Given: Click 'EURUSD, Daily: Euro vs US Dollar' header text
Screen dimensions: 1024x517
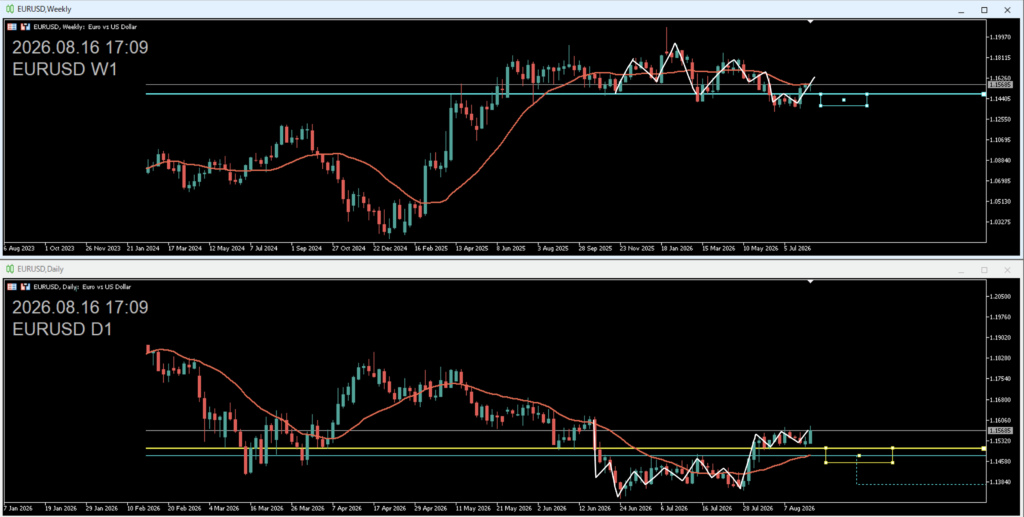Looking at the screenshot, I should click(x=82, y=287).
